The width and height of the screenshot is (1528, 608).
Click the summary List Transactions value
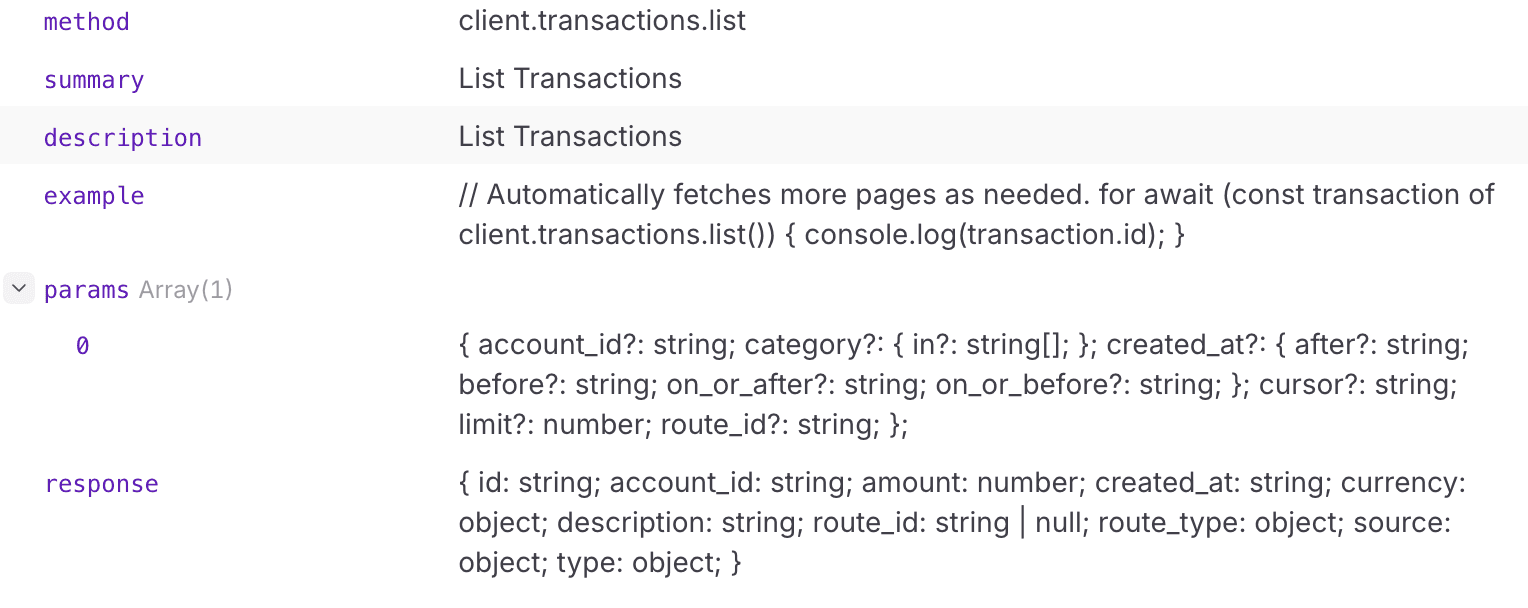point(570,79)
